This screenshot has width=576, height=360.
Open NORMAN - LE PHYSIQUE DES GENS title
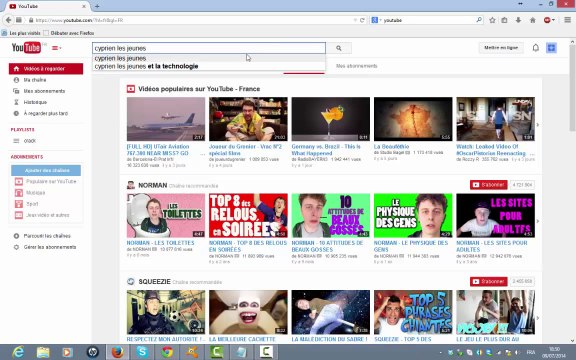click(411, 246)
